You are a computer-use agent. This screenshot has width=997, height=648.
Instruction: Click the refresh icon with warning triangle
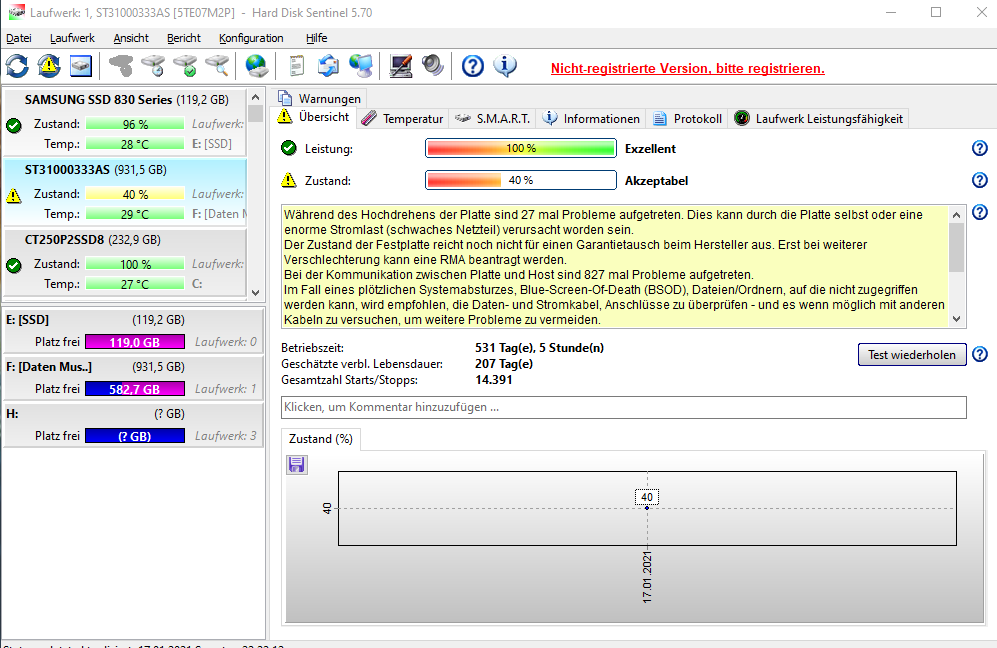pyautogui.click(x=49, y=65)
